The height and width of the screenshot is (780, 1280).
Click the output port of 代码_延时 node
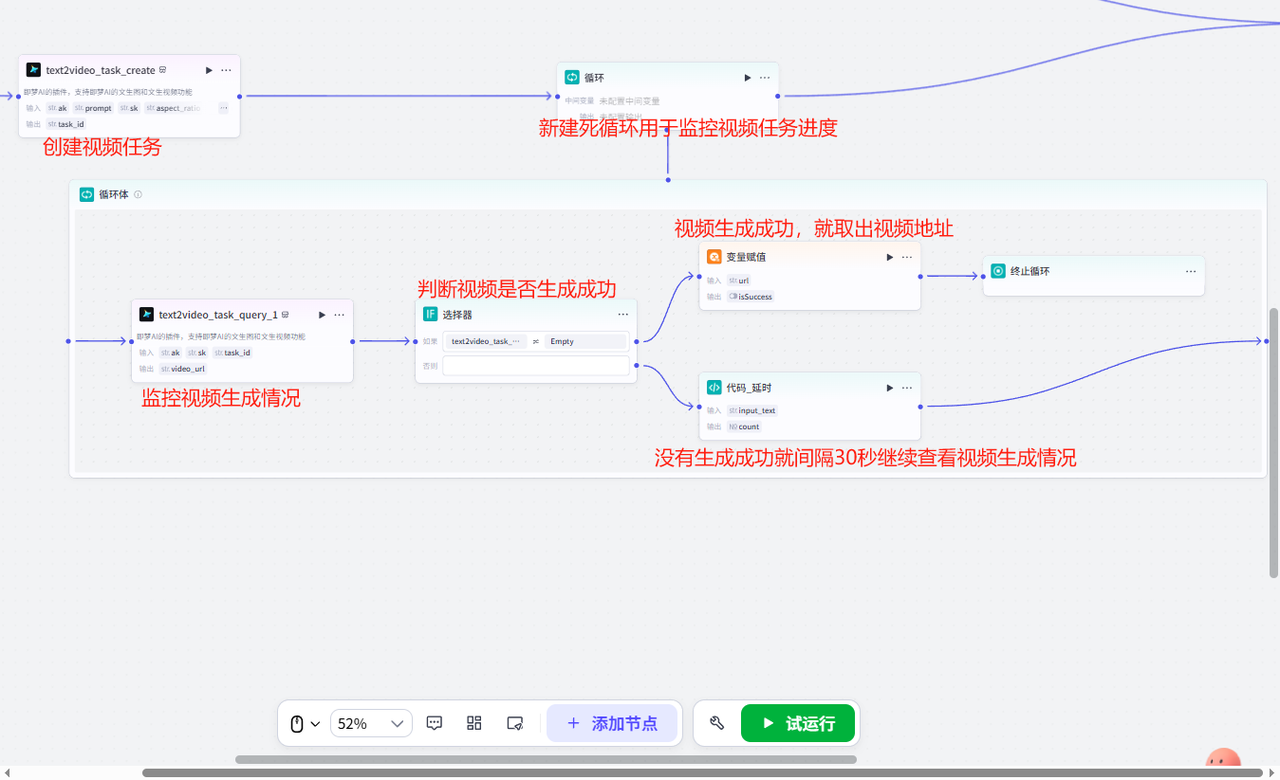pos(920,406)
